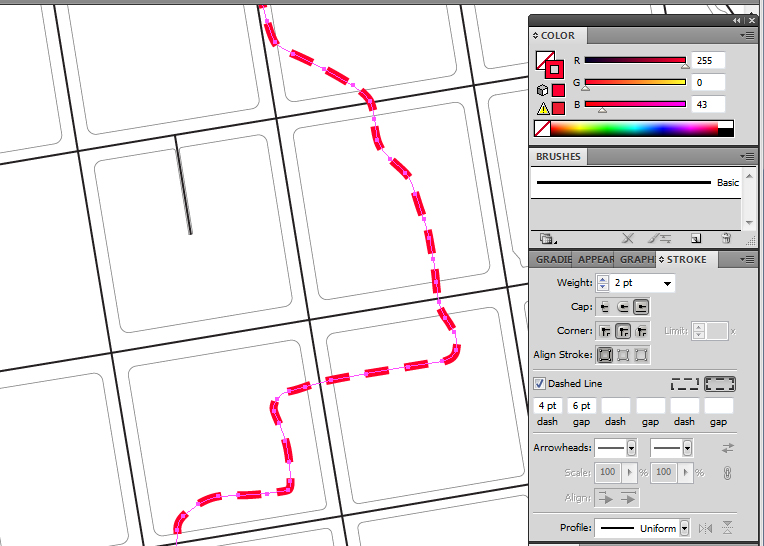The width and height of the screenshot is (764, 546).
Task: Click the G value field 0
Action: point(708,82)
